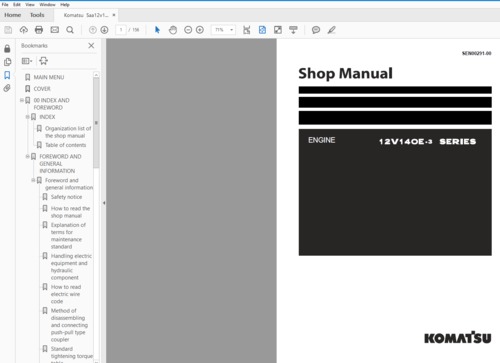Select the highlight pen tool
Screen dimensions: 500x363
point(331,30)
